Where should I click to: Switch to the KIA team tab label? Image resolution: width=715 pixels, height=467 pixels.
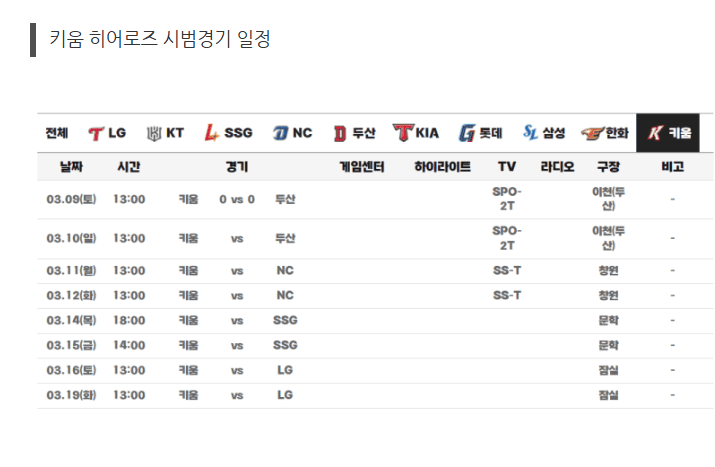[x=427, y=133]
